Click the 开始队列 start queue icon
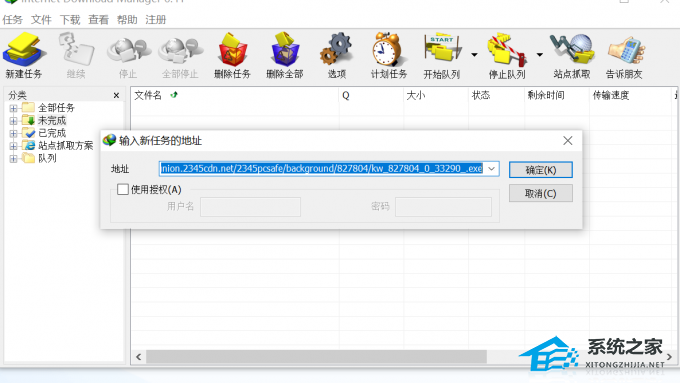This screenshot has height=383, width=680. click(x=442, y=49)
